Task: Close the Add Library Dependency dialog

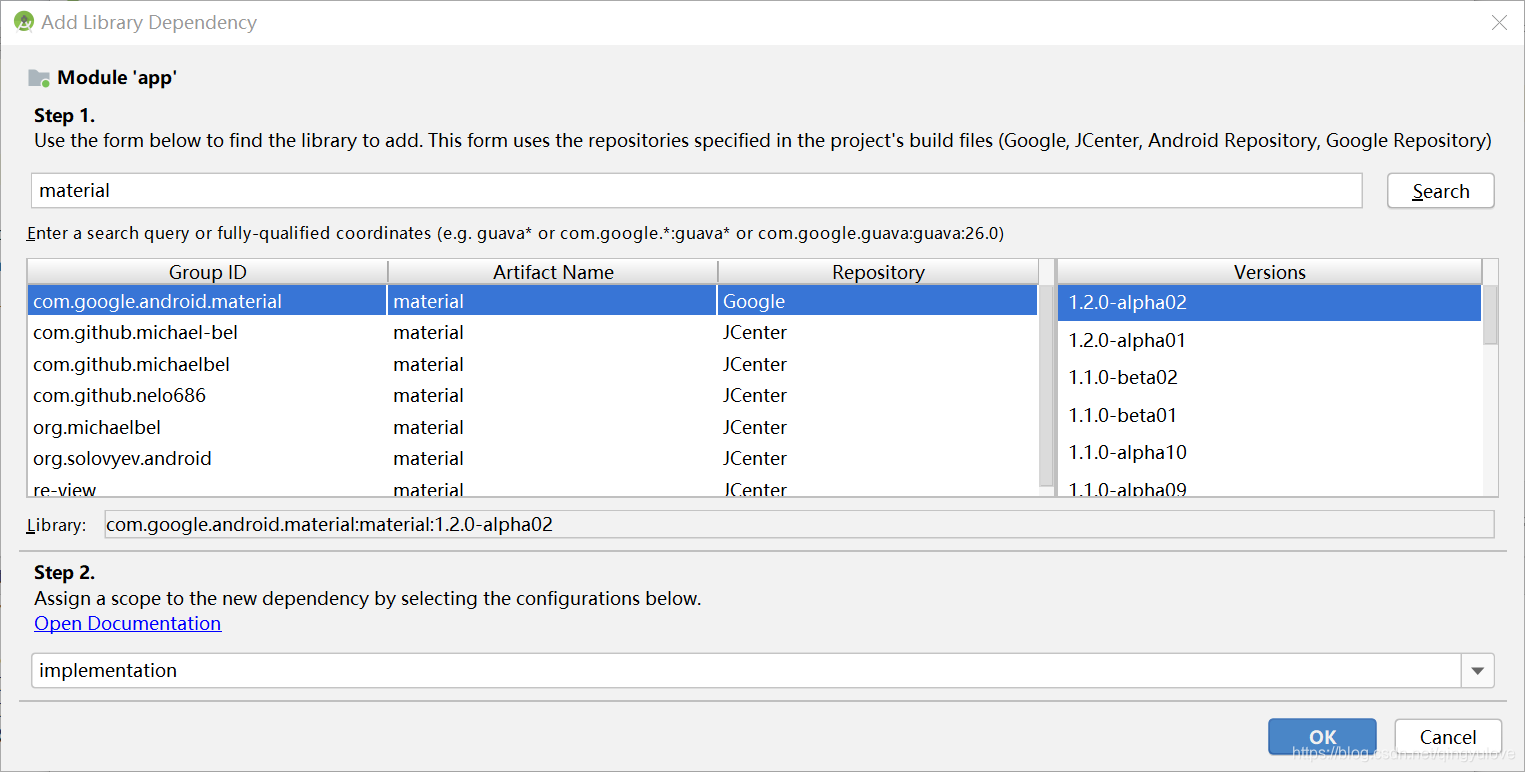Action: (1499, 22)
